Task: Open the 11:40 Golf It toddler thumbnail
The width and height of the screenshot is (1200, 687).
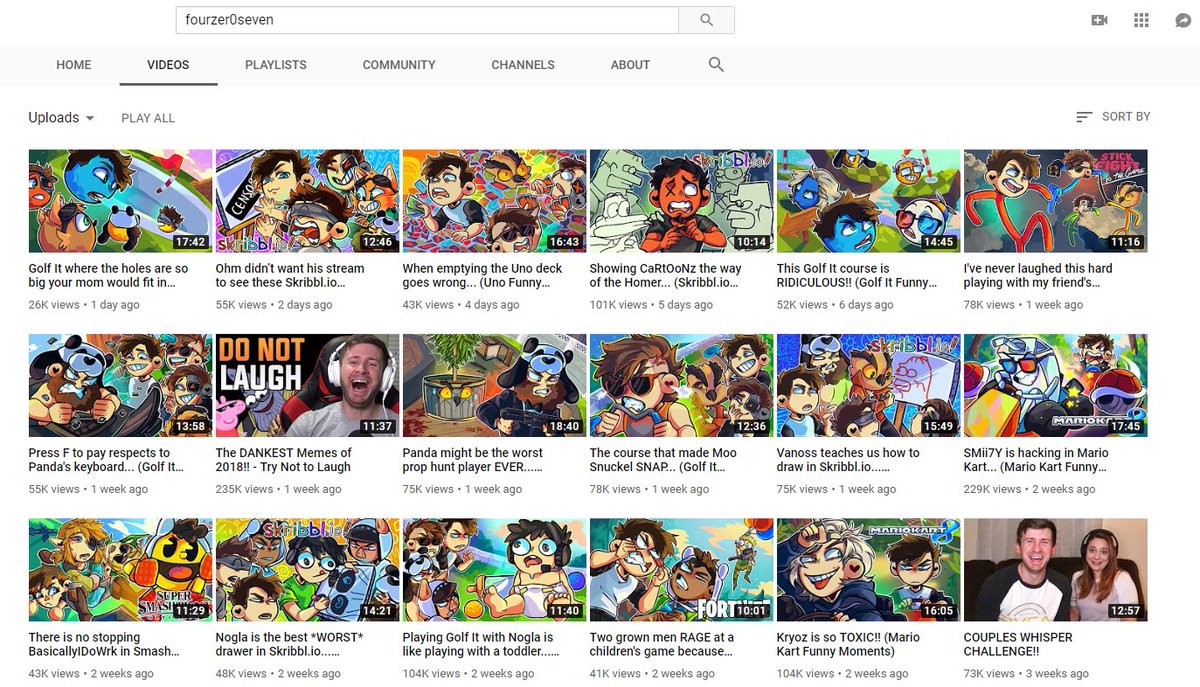Action: point(494,570)
